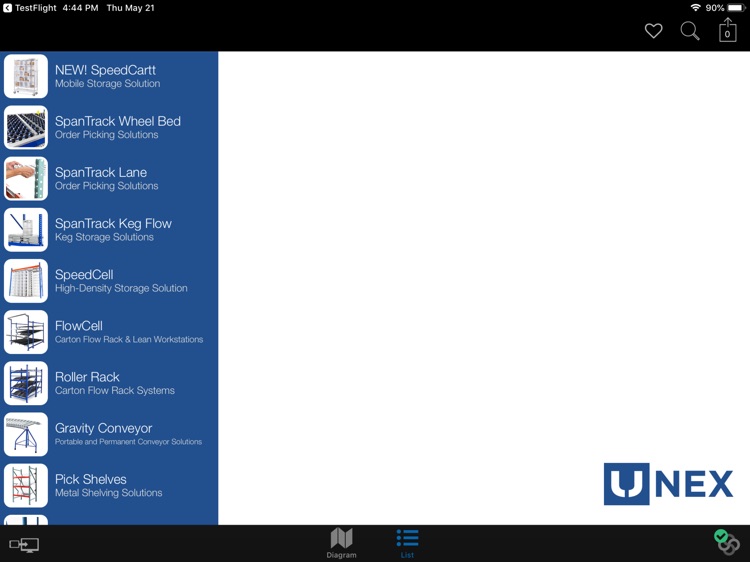Open the SpanTrack Wheel Bed thumbnail
Viewport: 750px width, 562px height.
tap(26, 127)
